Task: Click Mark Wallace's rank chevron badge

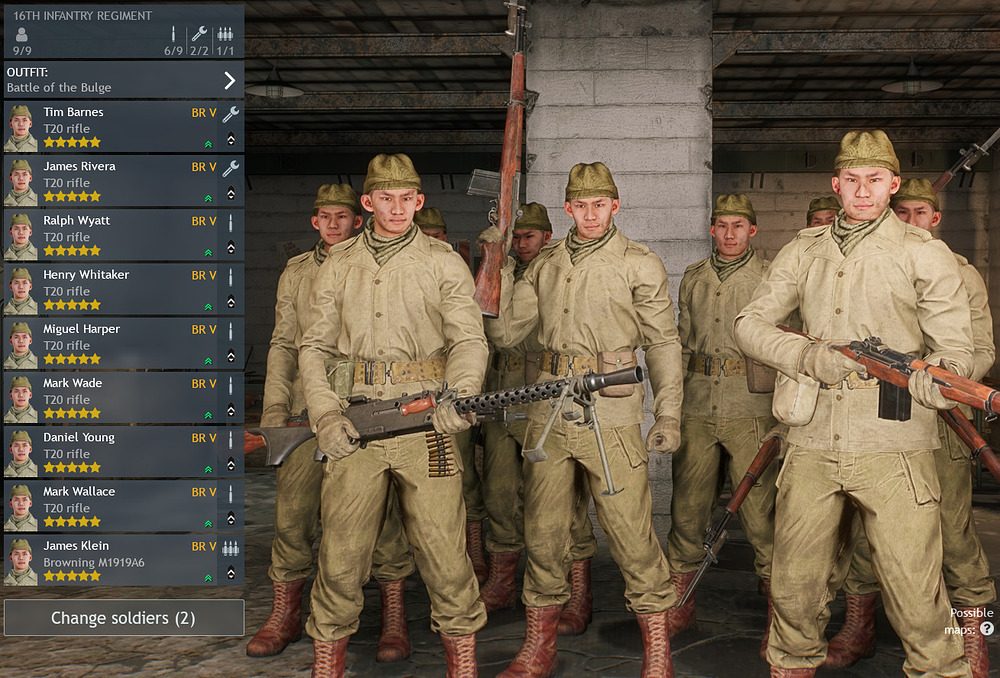Action: pyautogui.click(x=231, y=518)
